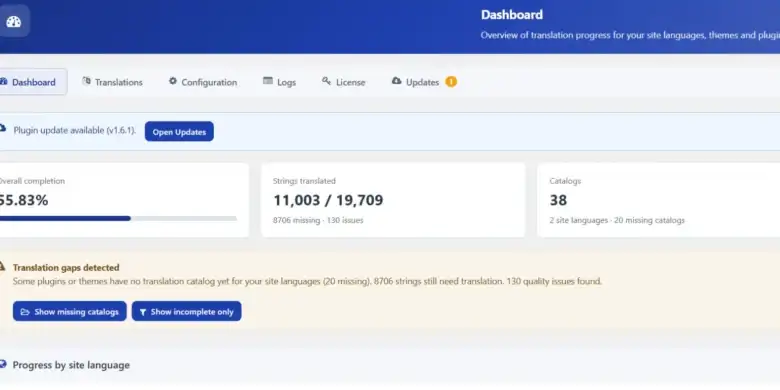This screenshot has width=780, height=390.
Task: Open the Configuration tab
Action: pos(202,82)
